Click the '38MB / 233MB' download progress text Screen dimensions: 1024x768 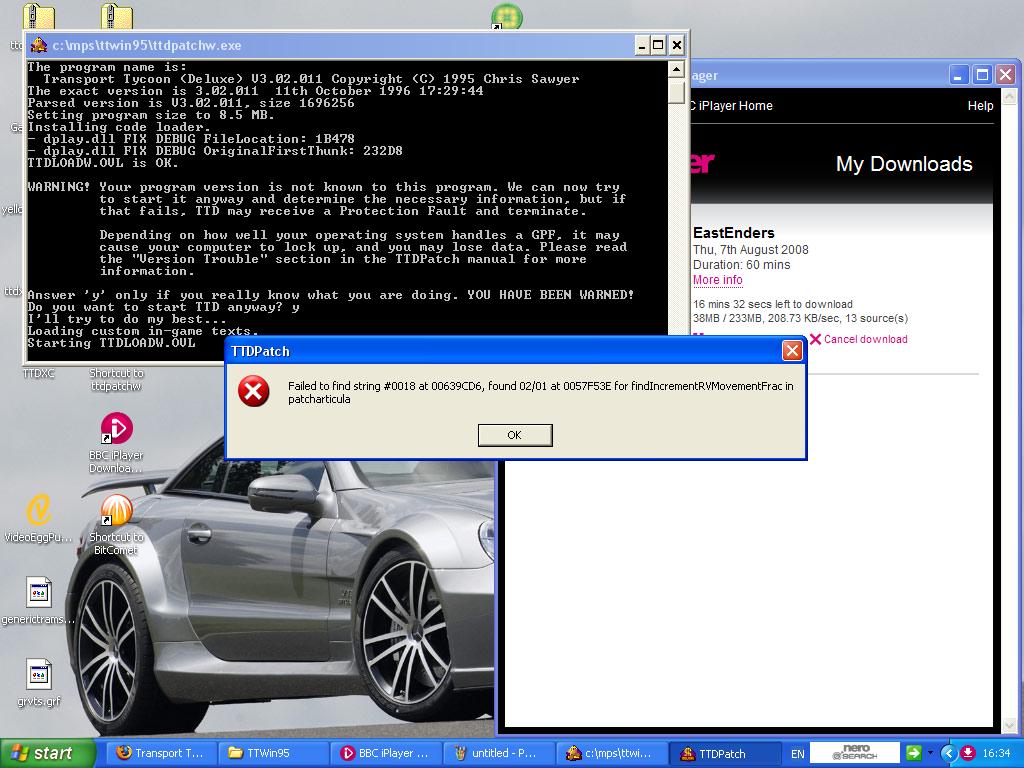[728, 319]
